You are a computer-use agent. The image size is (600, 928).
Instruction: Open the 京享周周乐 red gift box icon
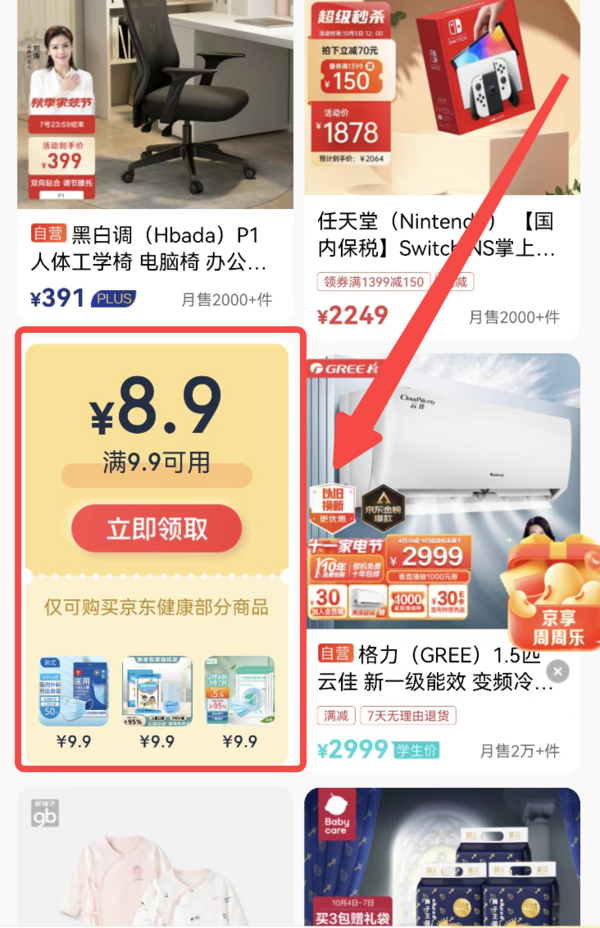click(x=554, y=592)
